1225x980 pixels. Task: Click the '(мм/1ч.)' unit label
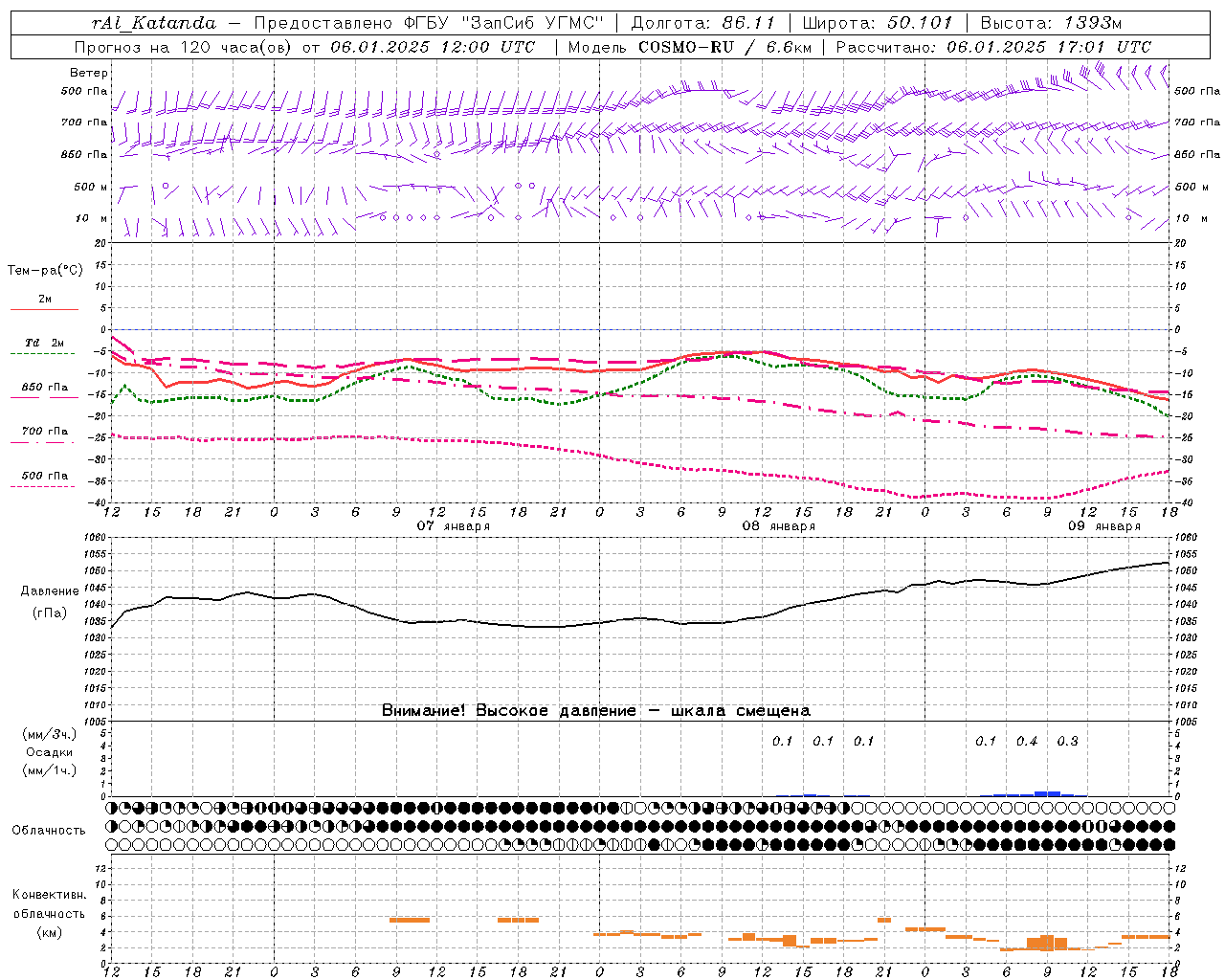pos(50,770)
